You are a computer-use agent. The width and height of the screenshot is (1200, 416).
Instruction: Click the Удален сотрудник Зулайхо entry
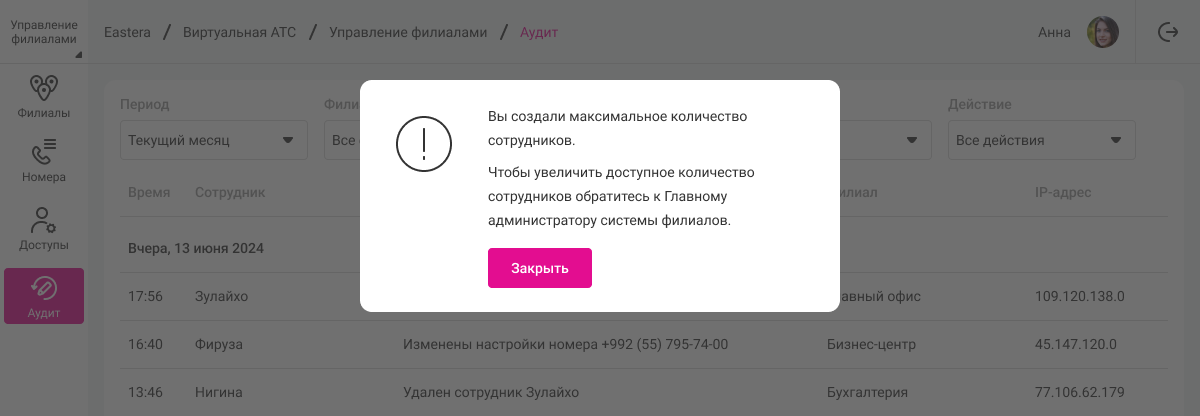click(490, 392)
